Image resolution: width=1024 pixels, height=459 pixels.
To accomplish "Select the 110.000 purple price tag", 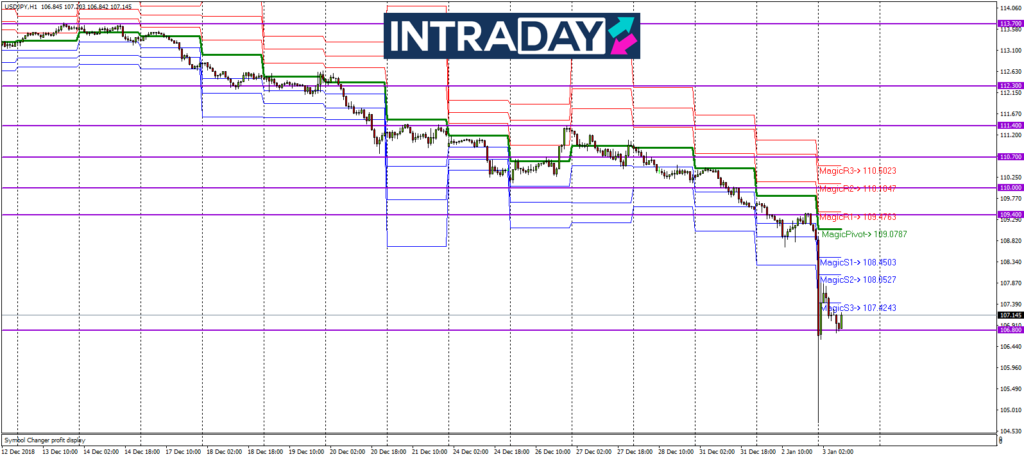I will (1009, 187).
